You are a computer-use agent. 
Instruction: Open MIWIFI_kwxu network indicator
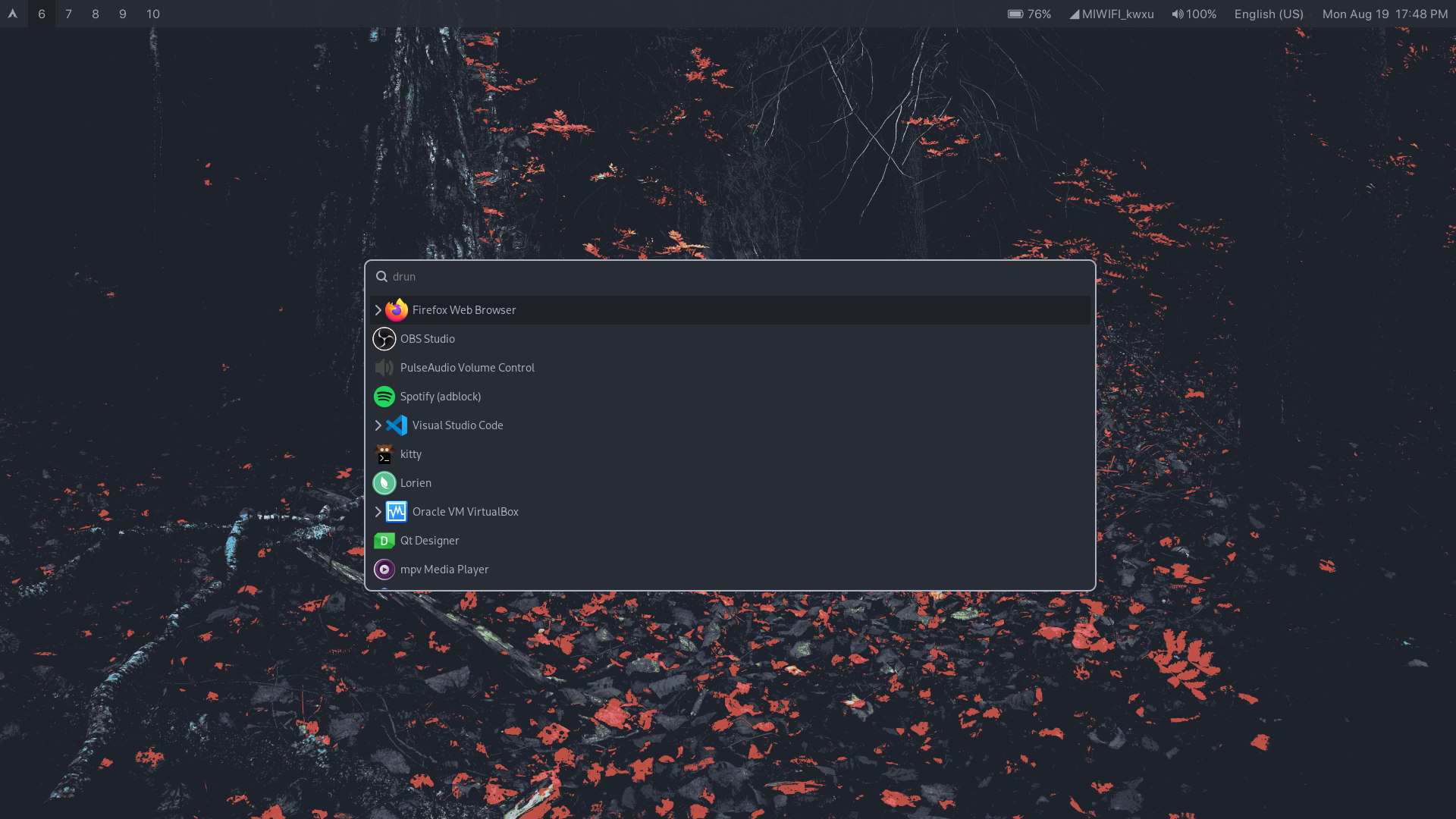1112,14
